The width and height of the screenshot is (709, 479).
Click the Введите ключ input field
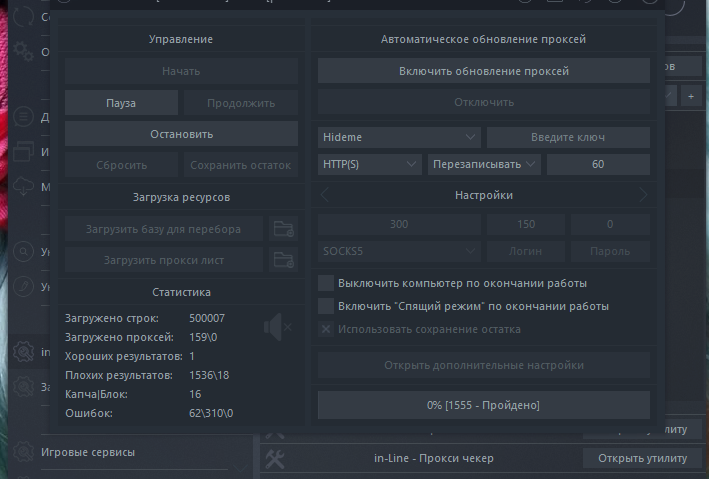pos(568,137)
